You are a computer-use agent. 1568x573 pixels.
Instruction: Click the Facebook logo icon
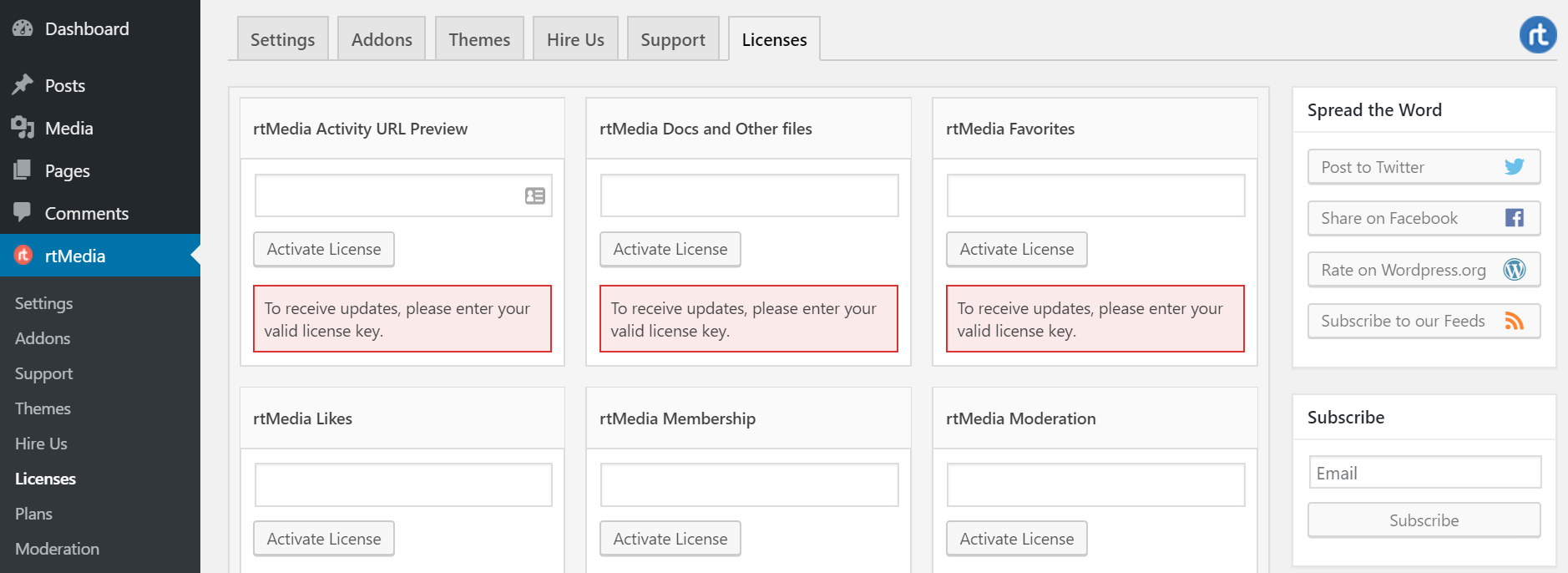[x=1515, y=218]
